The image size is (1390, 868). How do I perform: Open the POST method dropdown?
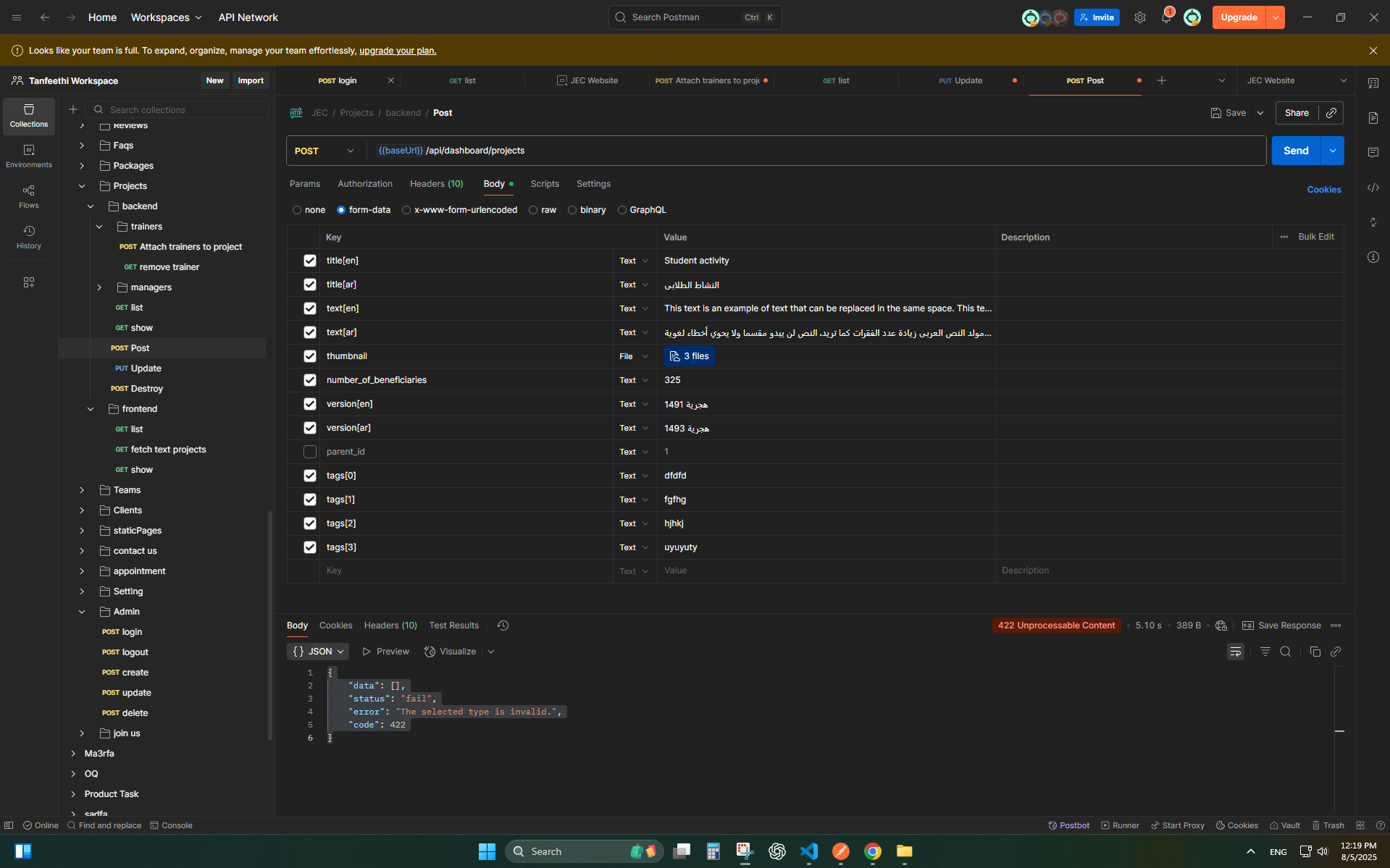[x=325, y=151]
